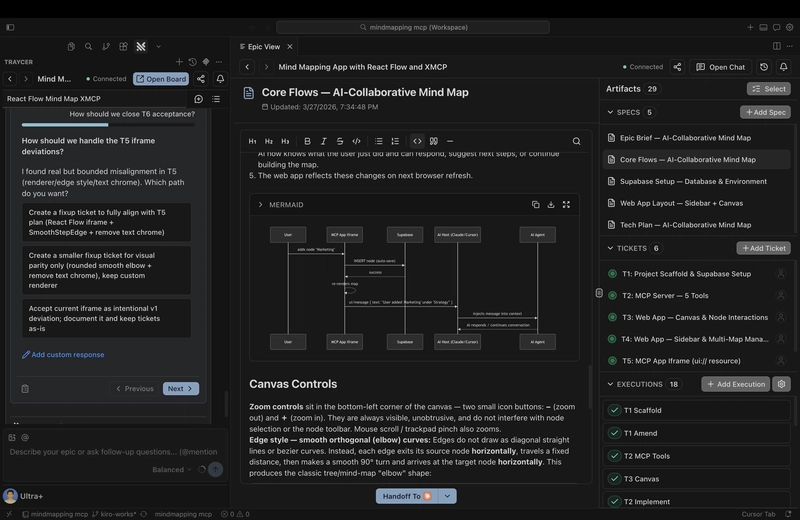This screenshot has width=800, height=520.
Task: Collapse the TICKETS section
Action: 611,248
